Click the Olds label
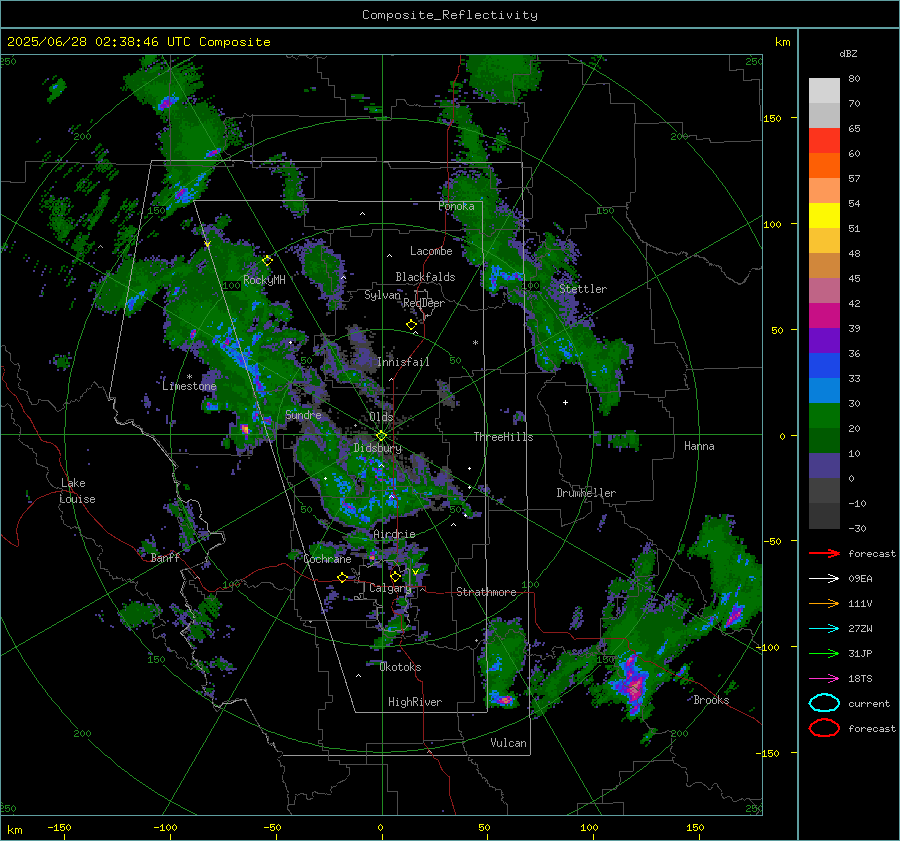Screen dimensions: 900x841 tap(381, 417)
